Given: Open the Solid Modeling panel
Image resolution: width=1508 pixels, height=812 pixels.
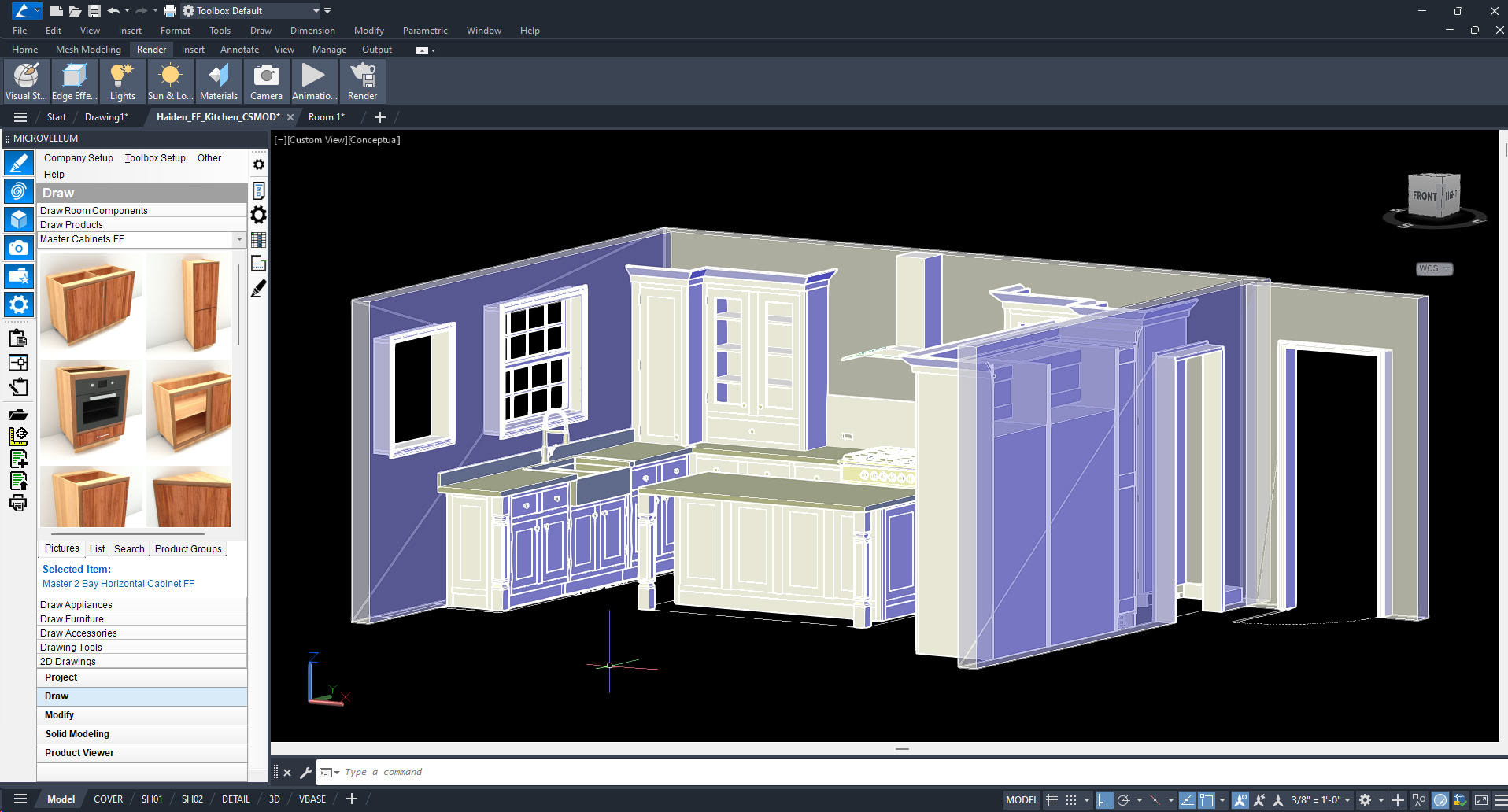Looking at the screenshot, I should 142,734.
